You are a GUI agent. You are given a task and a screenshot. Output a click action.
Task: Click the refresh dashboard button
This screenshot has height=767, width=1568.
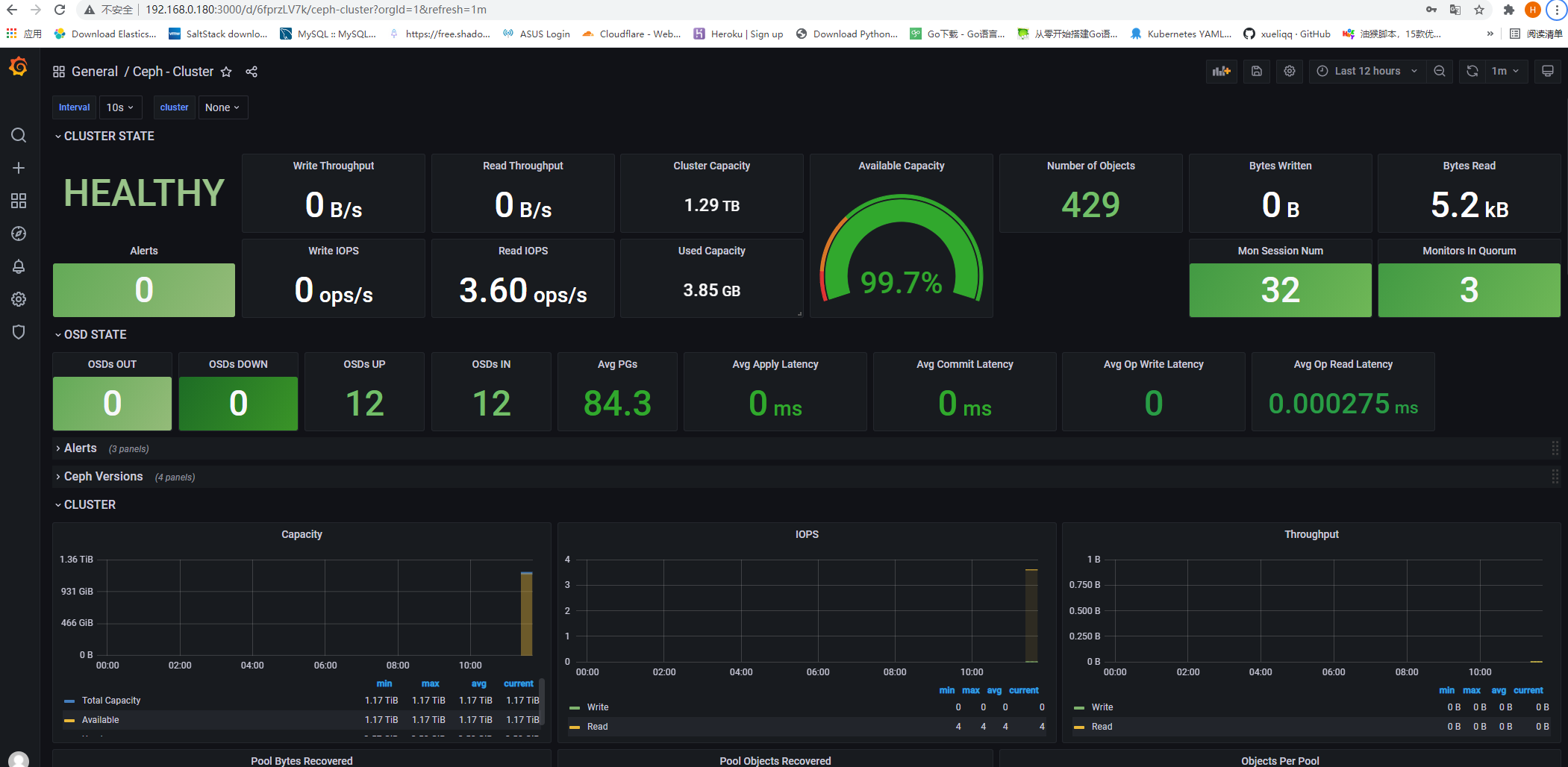click(x=1472, y=71)
